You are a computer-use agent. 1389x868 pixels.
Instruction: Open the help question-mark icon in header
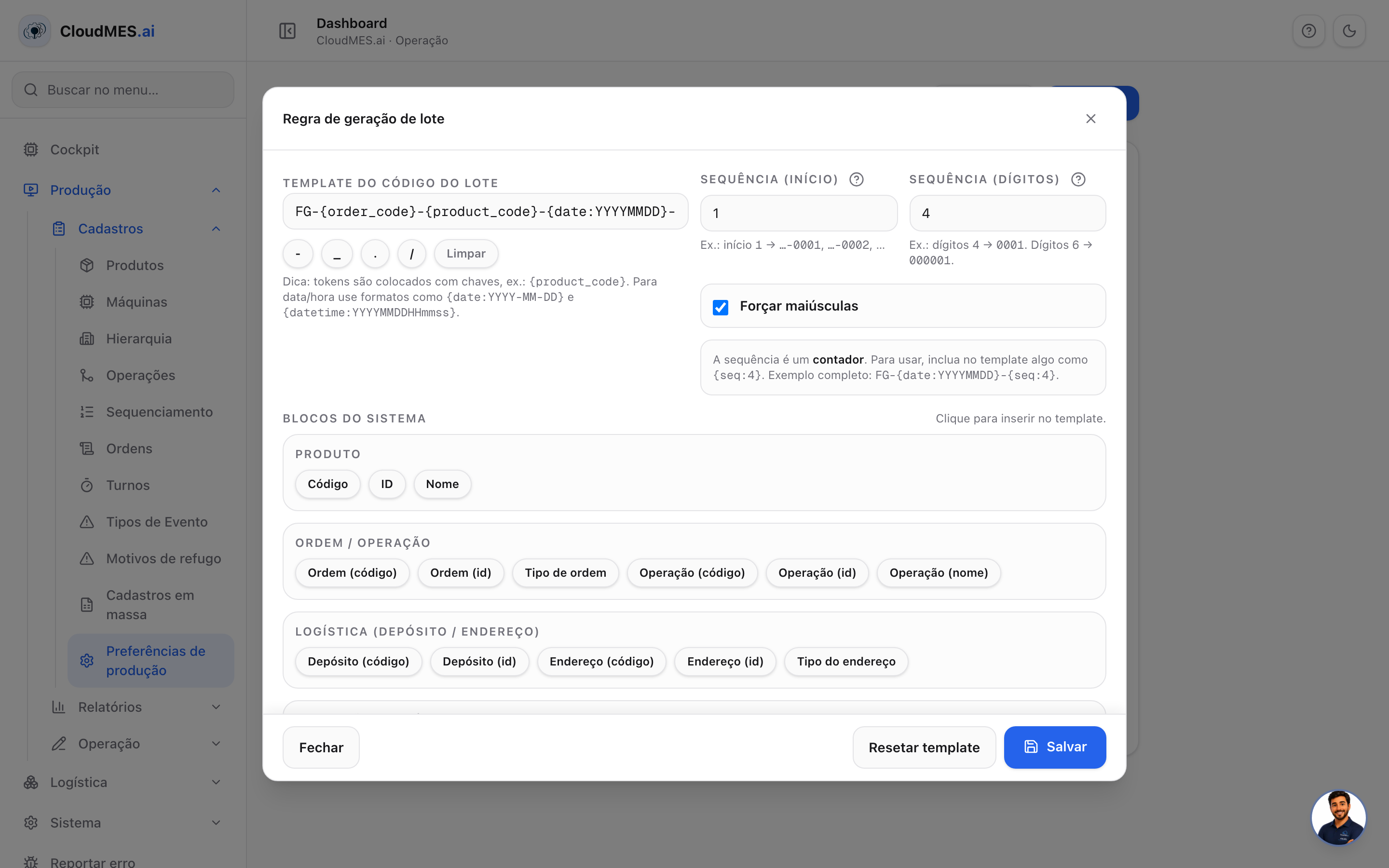1308,31
